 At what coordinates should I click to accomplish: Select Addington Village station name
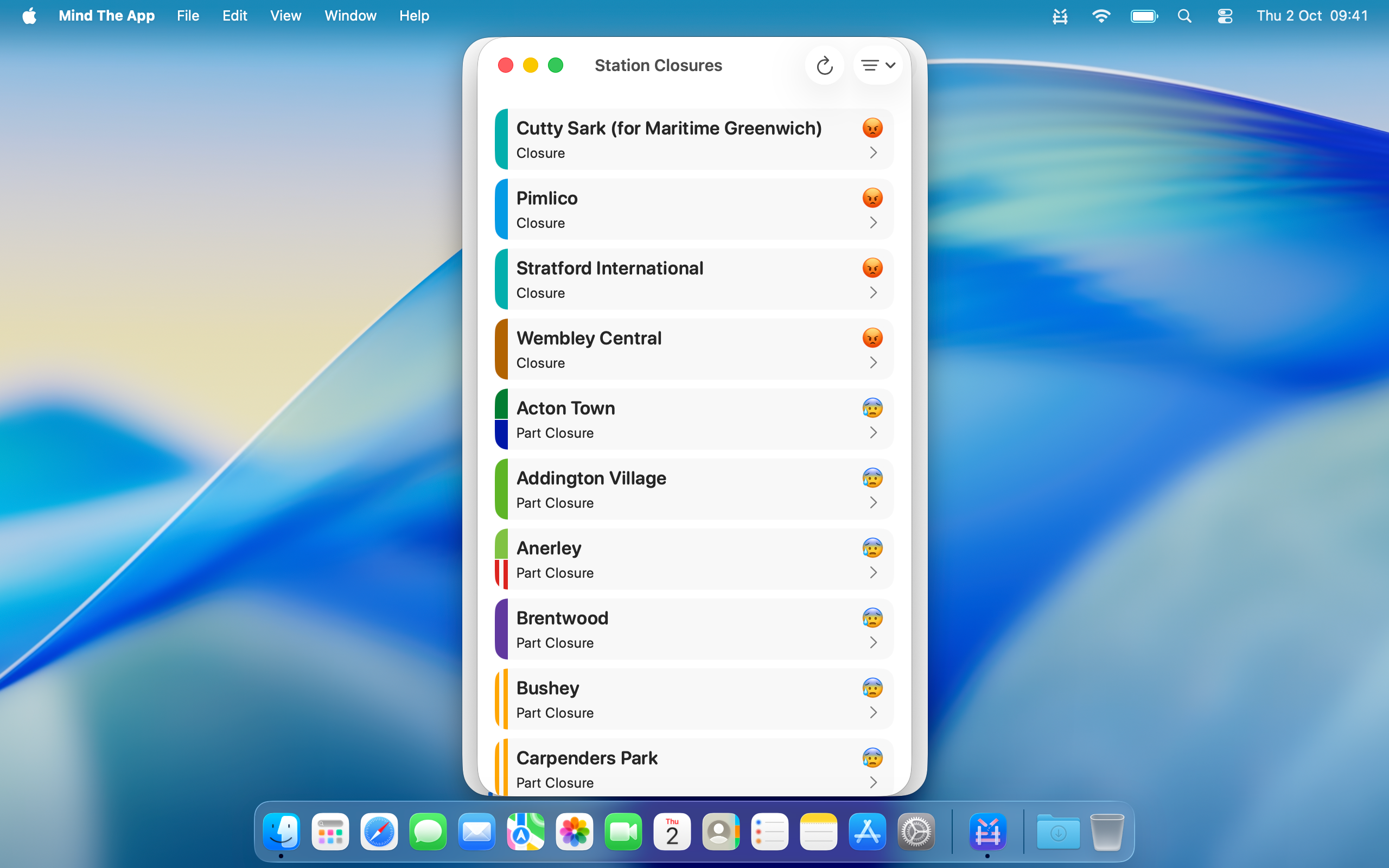[x=591, y=478]
